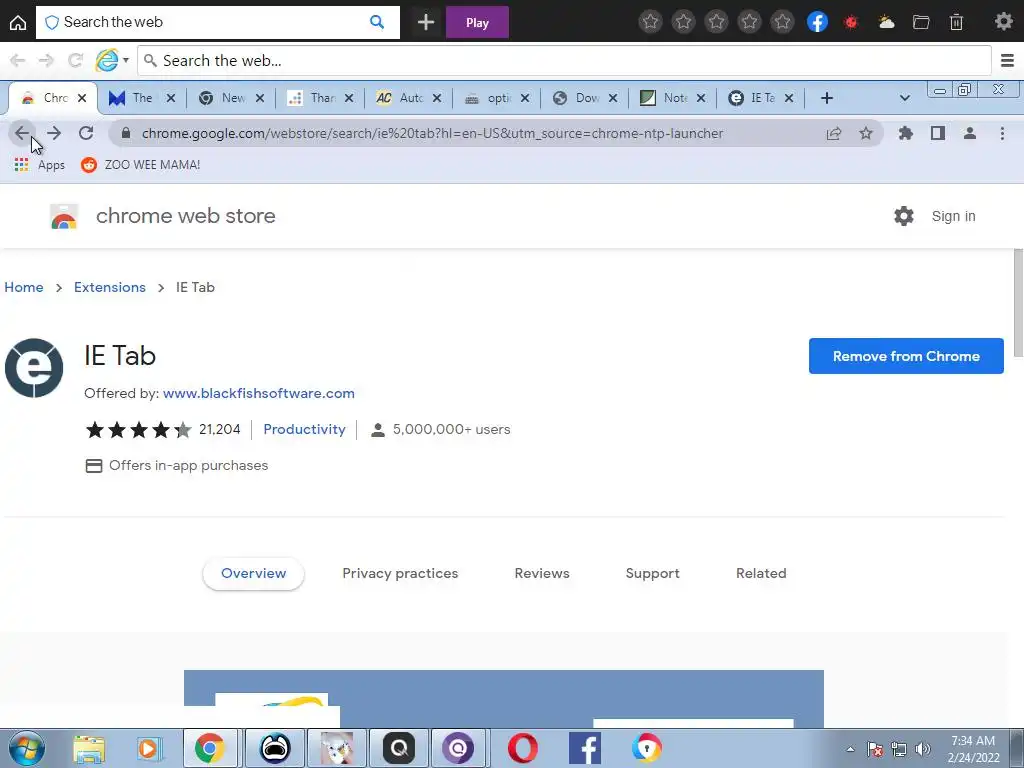Select the Overview tab
1024x768 pixels.
[253, 573]
